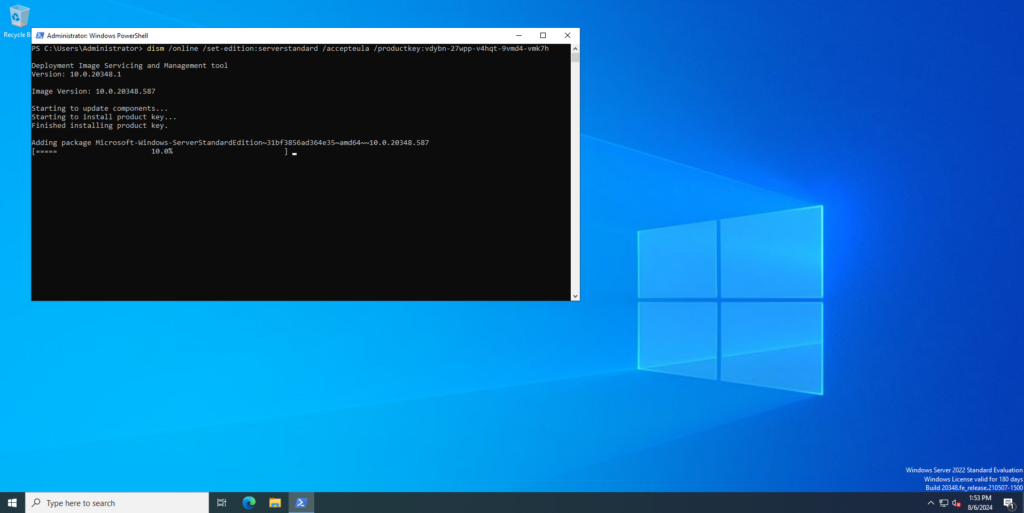This screenshot has width=1024, height=513.
Task: Open File Explorer from taskbar
Action: point(275,503)
